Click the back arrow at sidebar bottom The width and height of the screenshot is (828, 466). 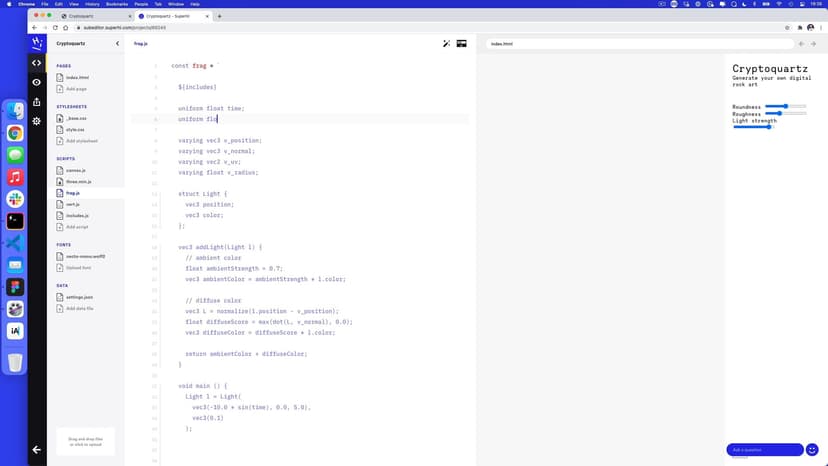pos(37,450)
